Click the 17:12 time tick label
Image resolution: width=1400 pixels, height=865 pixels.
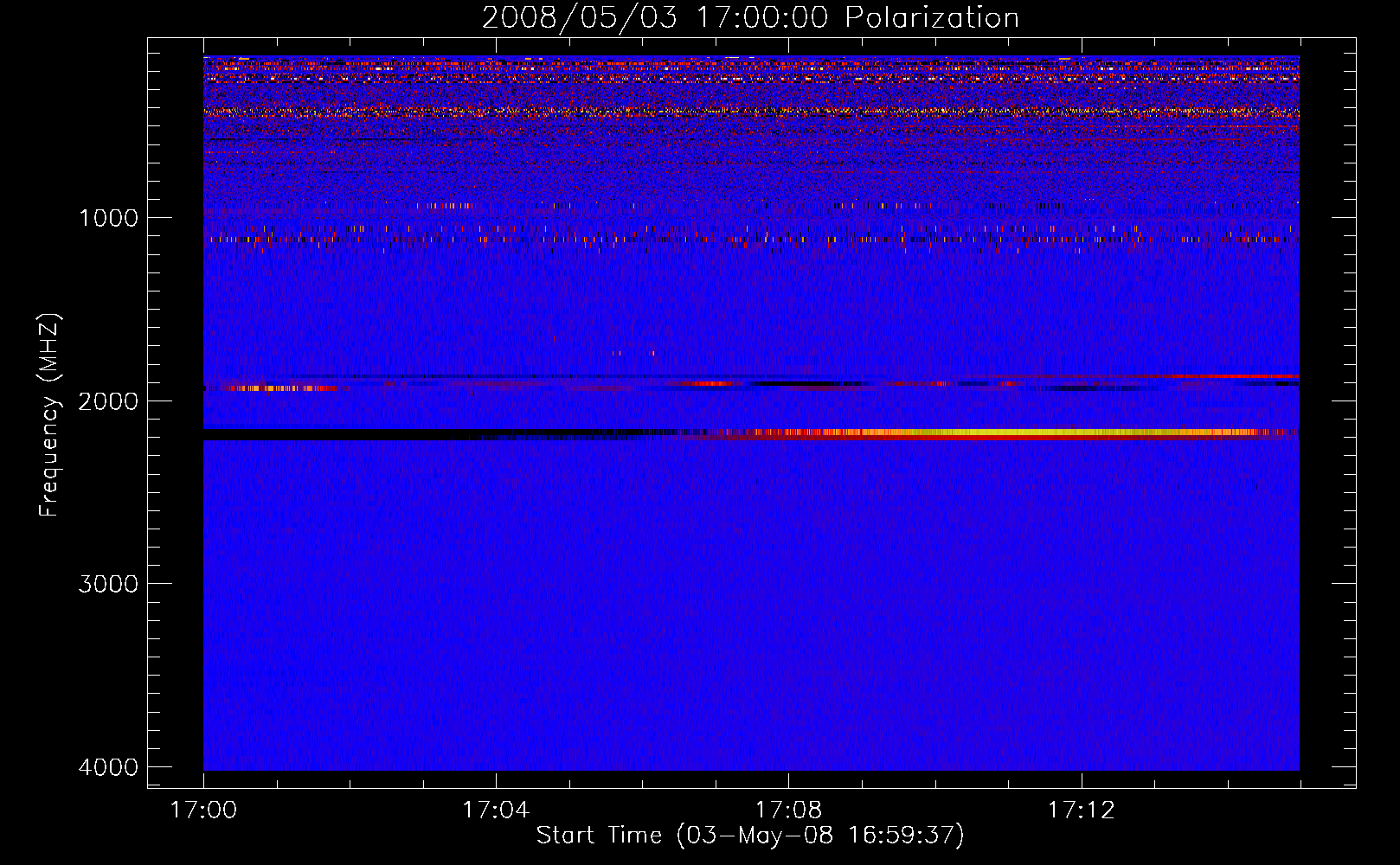pyautogui.click(x=1081, y=811)
